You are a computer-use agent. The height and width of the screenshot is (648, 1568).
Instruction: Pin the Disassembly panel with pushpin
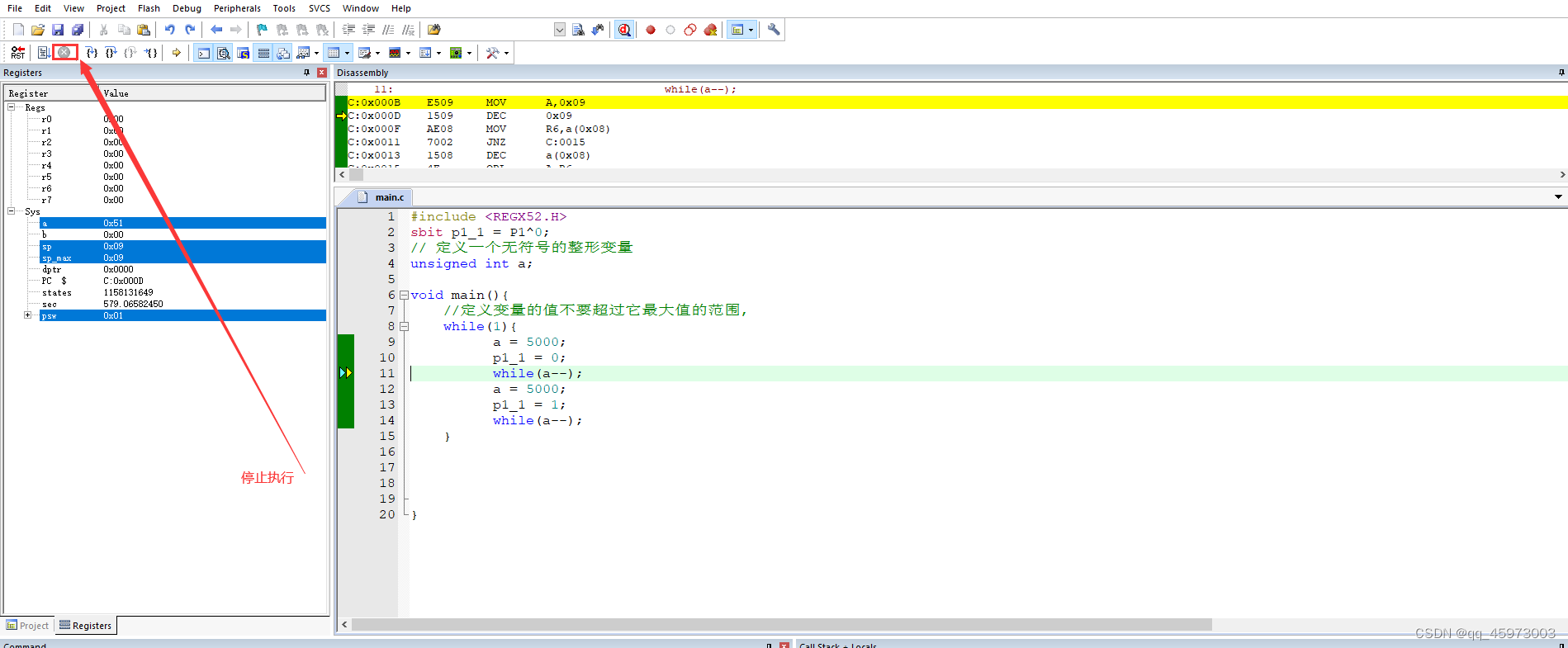1561,73
